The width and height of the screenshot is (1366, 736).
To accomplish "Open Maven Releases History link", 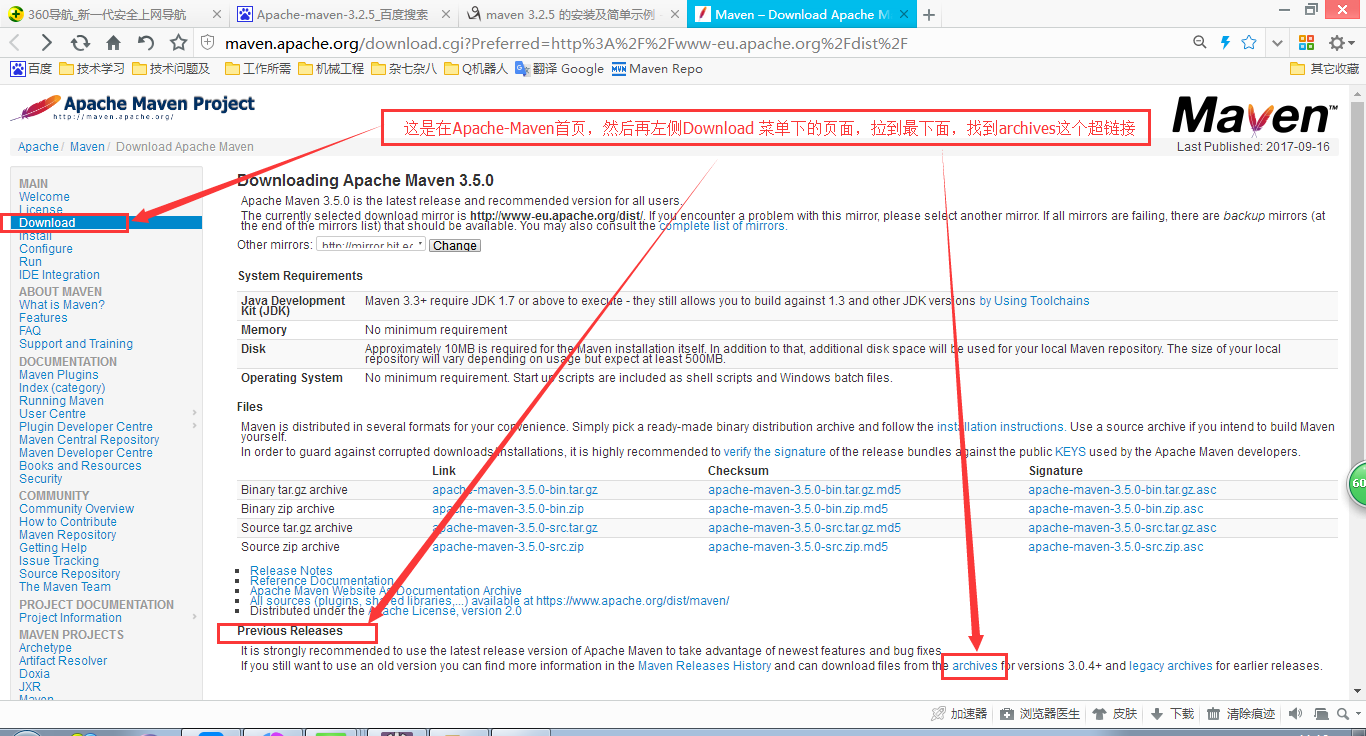I will [705, 666].
